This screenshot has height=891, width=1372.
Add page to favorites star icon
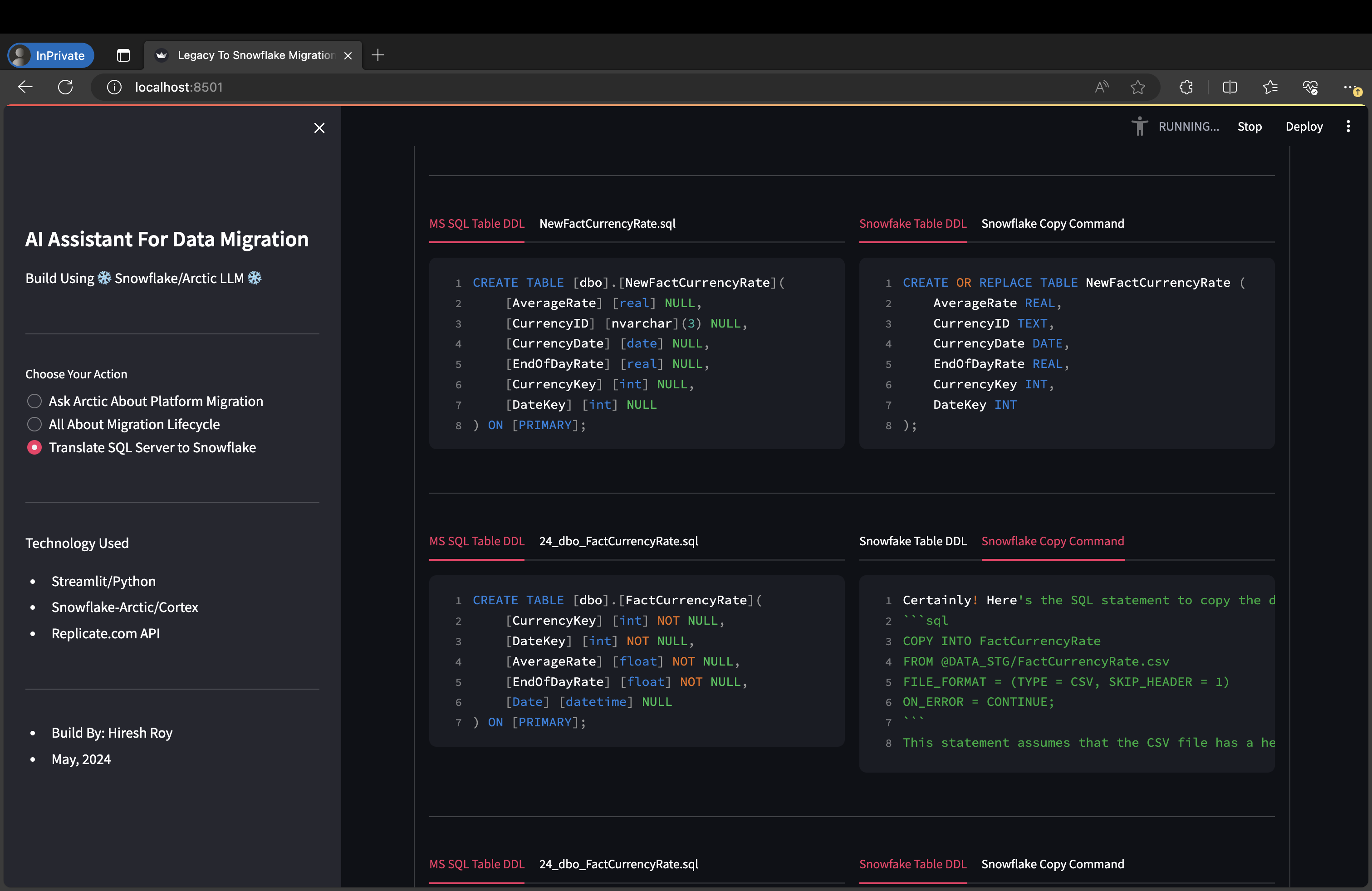pos(1137,87)
